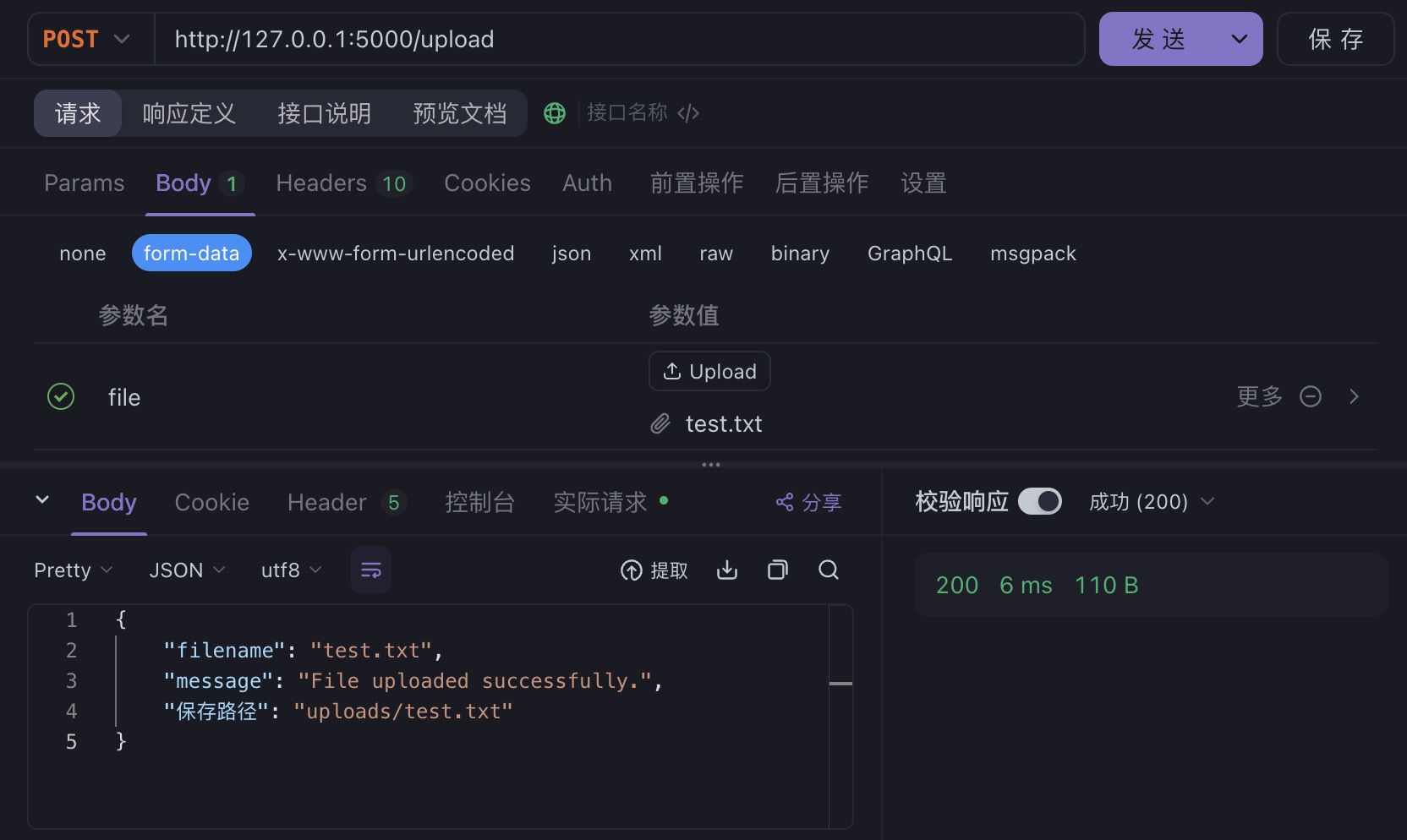Switch to the Headers tab
1407x840 pixels.
pos(341,183)
